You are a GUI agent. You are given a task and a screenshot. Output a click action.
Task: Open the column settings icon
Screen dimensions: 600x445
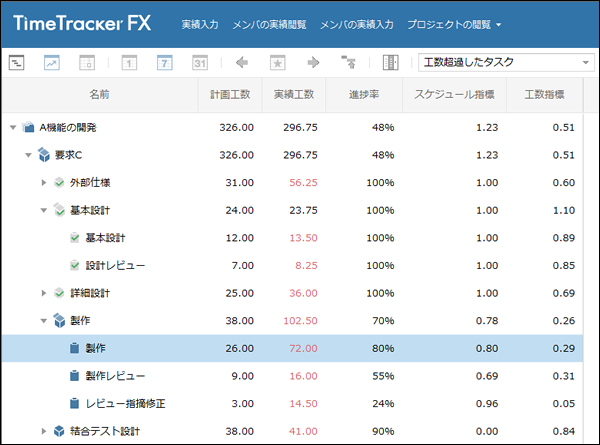pos(390,63)
